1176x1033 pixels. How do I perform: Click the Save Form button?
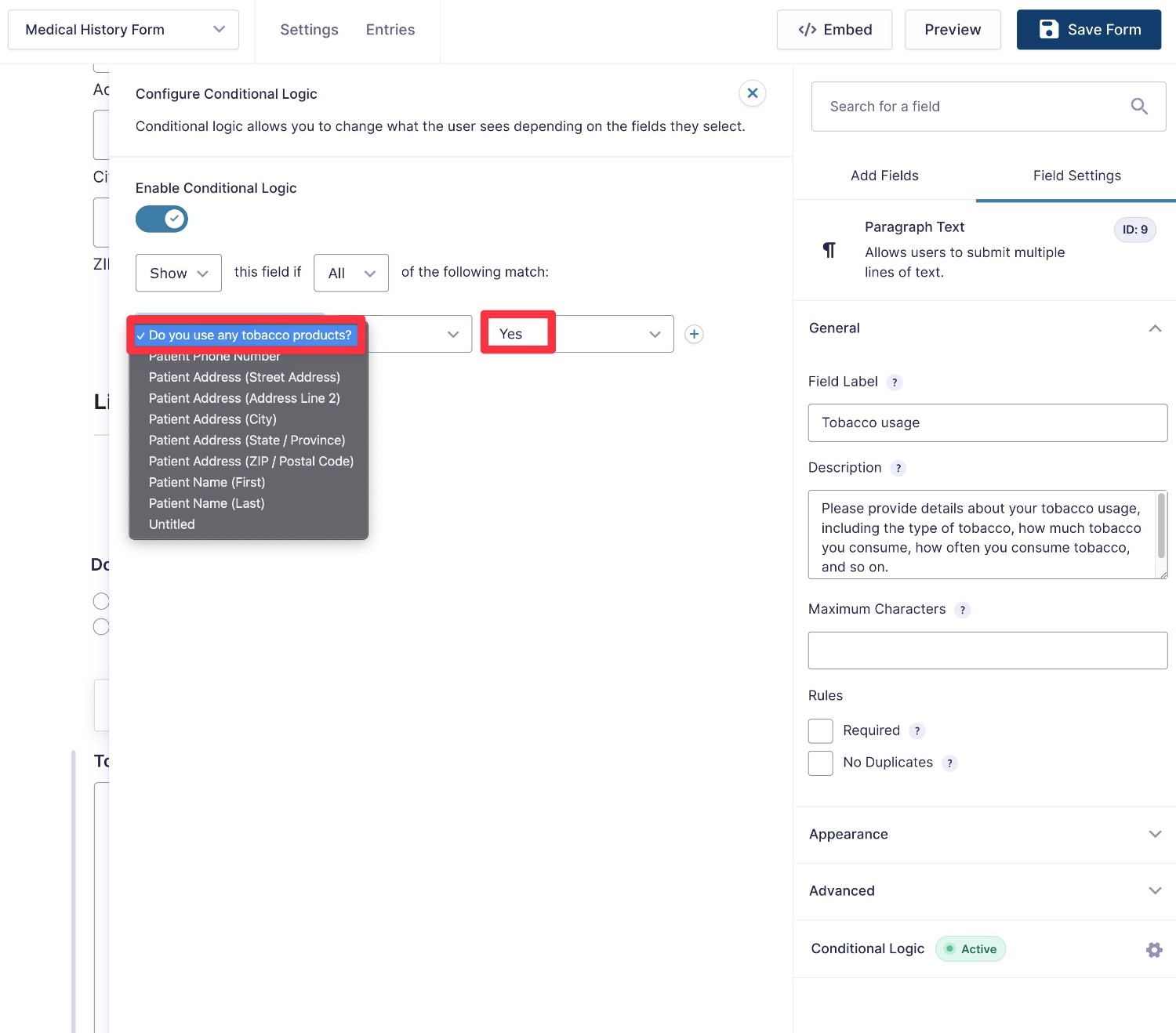[1089, 30]
